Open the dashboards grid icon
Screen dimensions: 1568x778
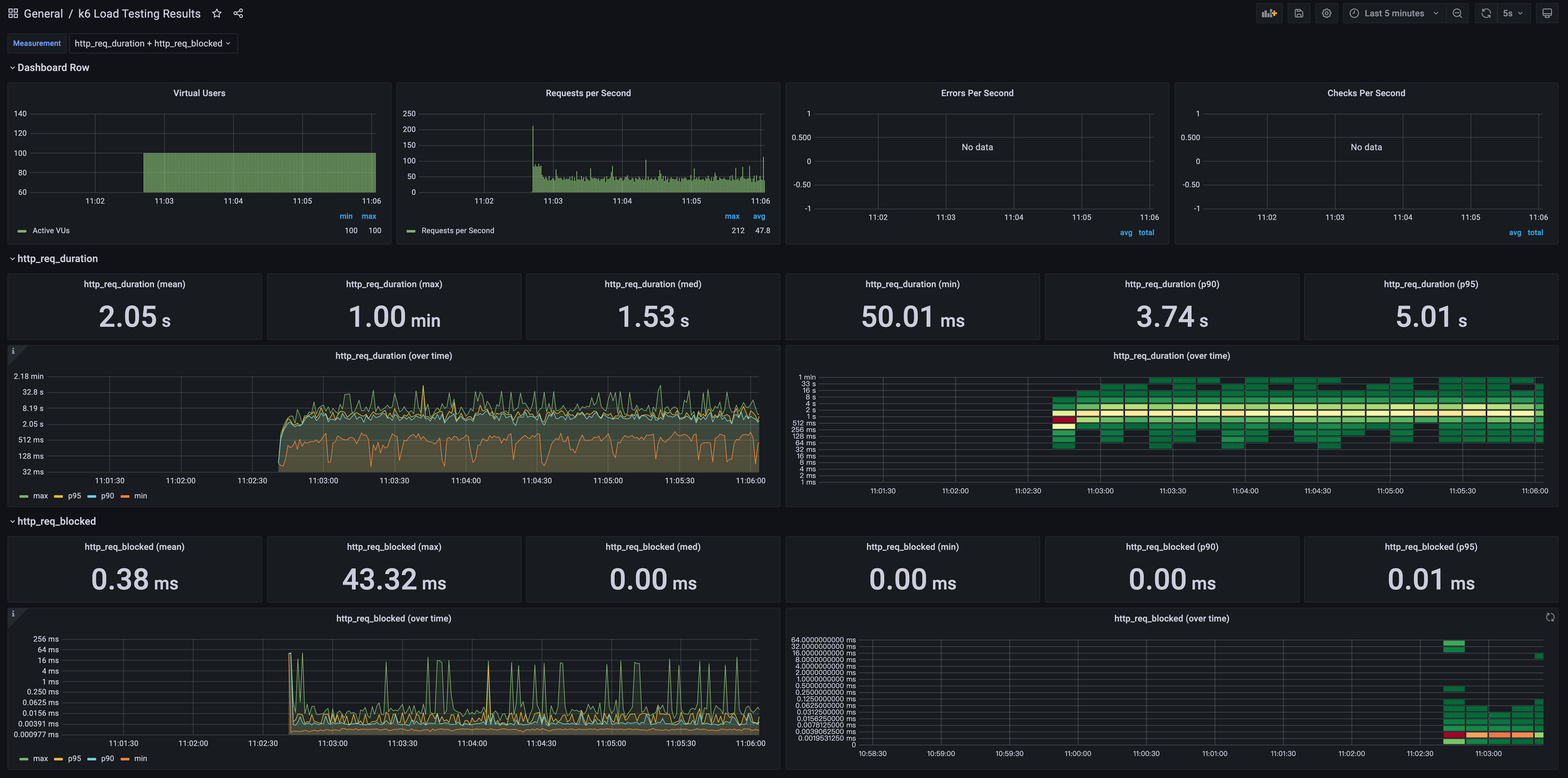coord(13,14)
